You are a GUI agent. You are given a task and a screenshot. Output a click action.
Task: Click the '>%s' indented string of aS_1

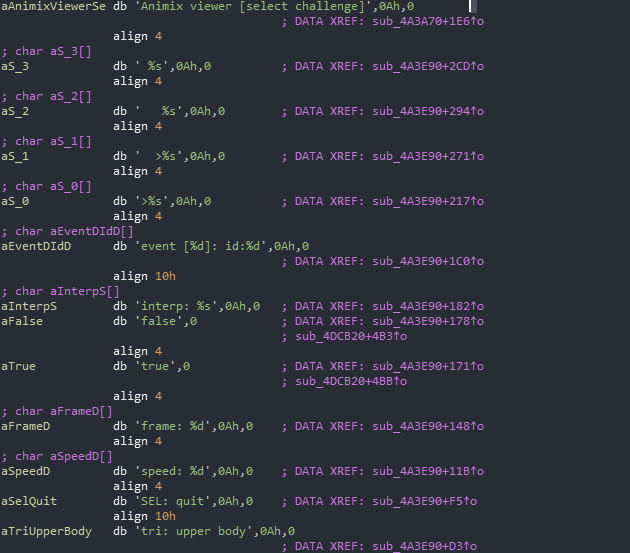[x=160, y=156]
